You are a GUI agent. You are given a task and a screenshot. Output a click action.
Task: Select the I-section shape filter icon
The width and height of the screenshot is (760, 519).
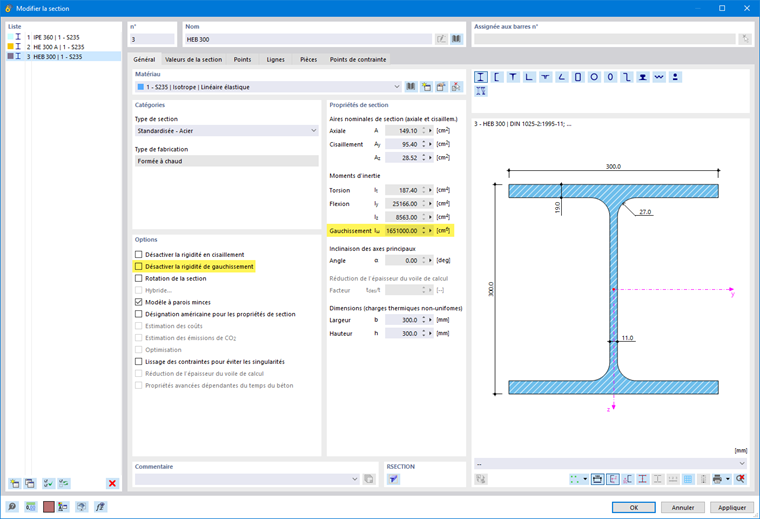[x=481, y=77]
